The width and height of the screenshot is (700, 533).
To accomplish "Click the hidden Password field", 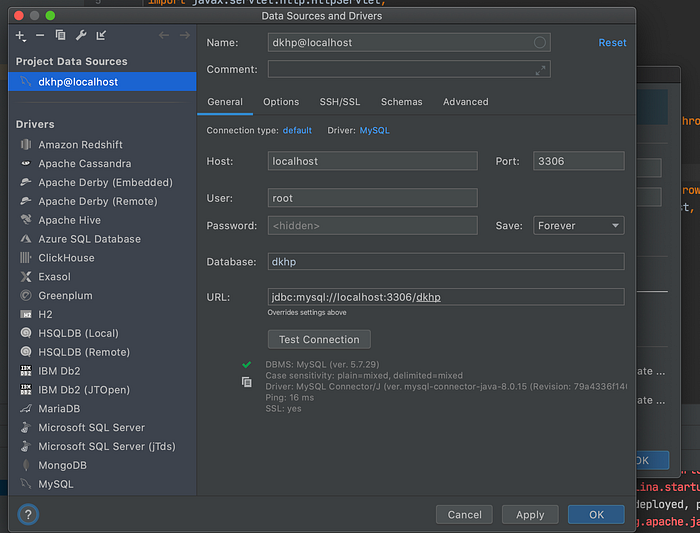I will click(373, 225).
